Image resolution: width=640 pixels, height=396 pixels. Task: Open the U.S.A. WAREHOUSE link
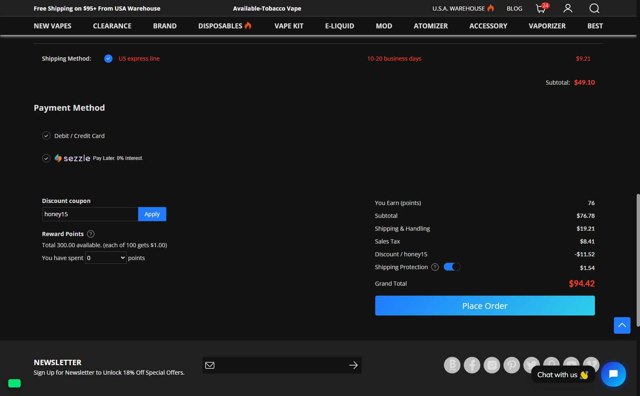pyautogui.click(x=463, y=9)
